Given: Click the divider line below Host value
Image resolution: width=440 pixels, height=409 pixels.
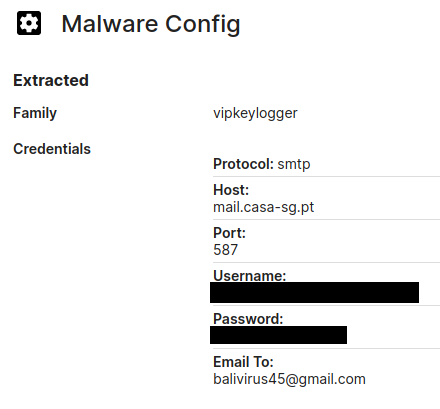Looking at the screenshot, I should coord(326,219).
